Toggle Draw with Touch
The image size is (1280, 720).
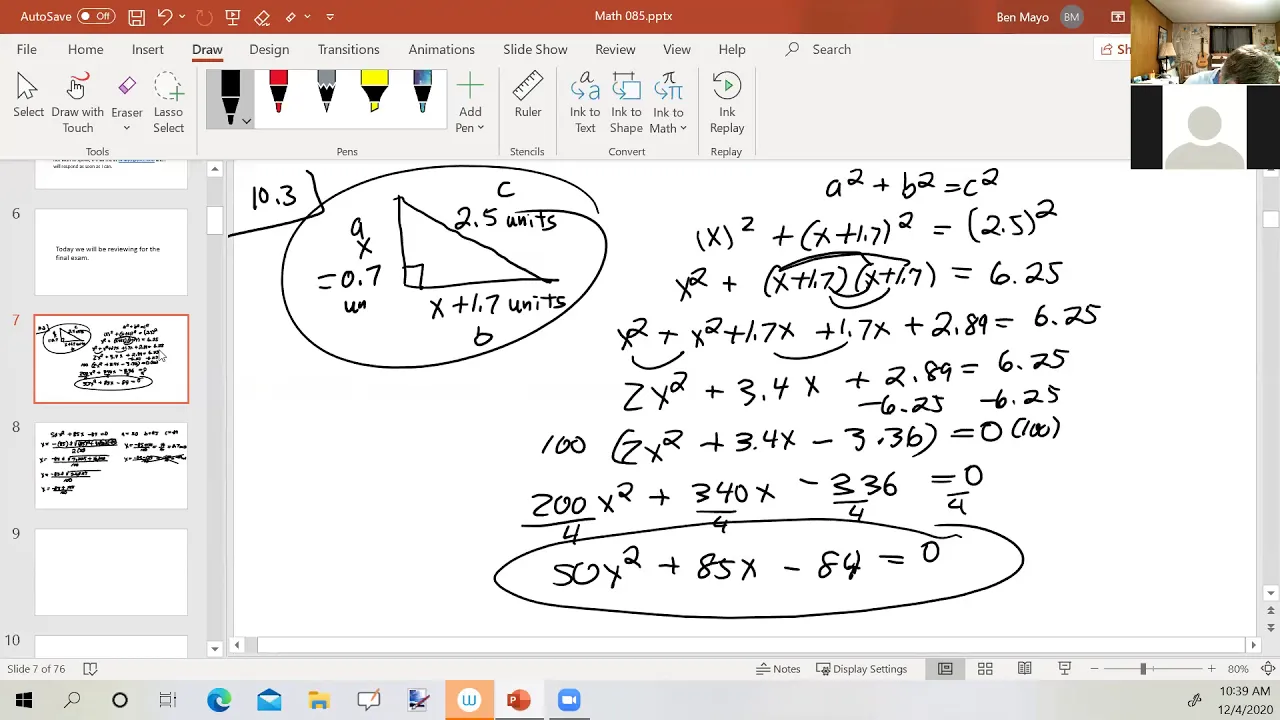pos(77,102)
